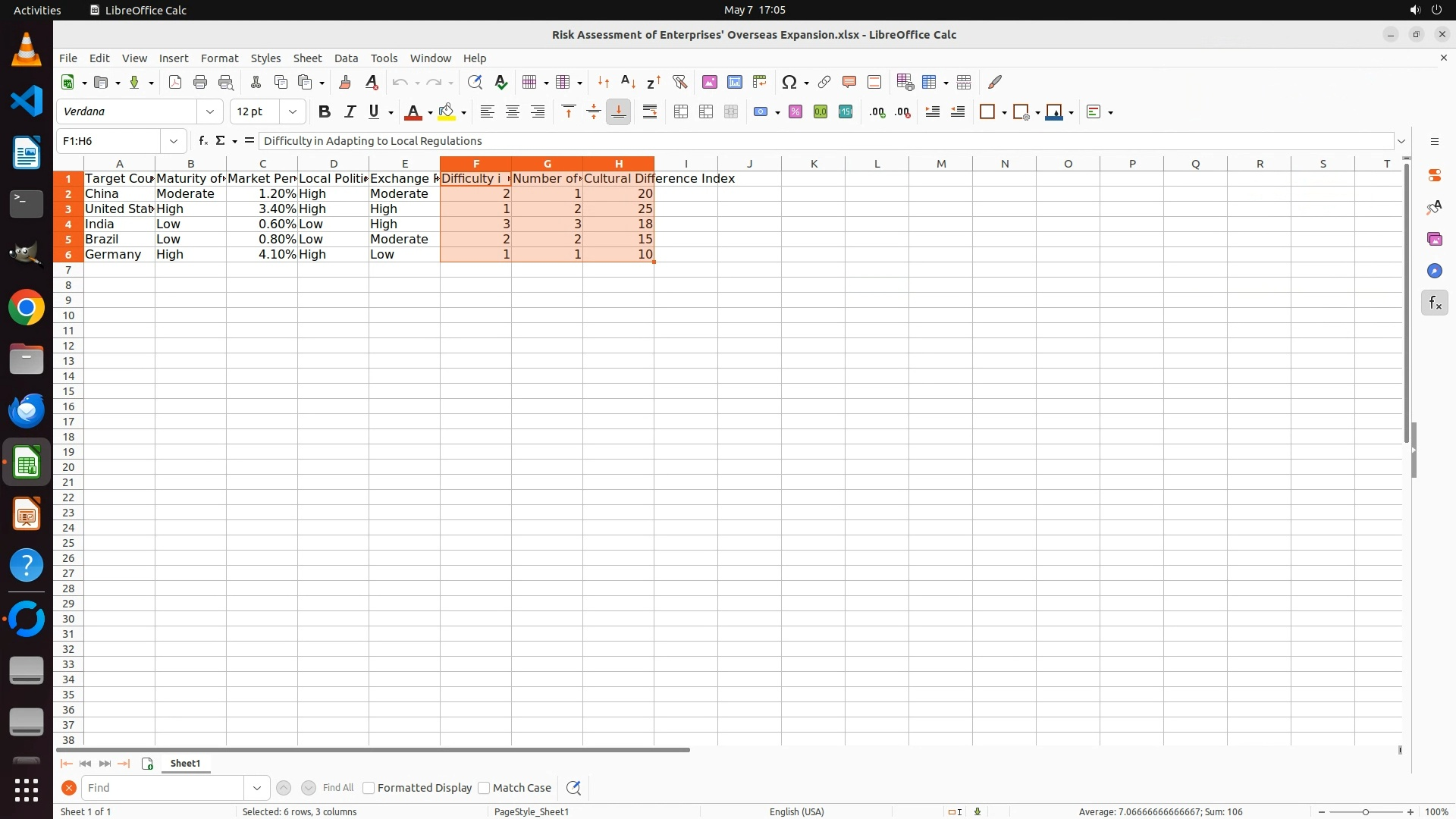The width and height of the screenshot is (1456, 819).
Task: Apply the yellow background color swatch
Action: coord(447,112)
